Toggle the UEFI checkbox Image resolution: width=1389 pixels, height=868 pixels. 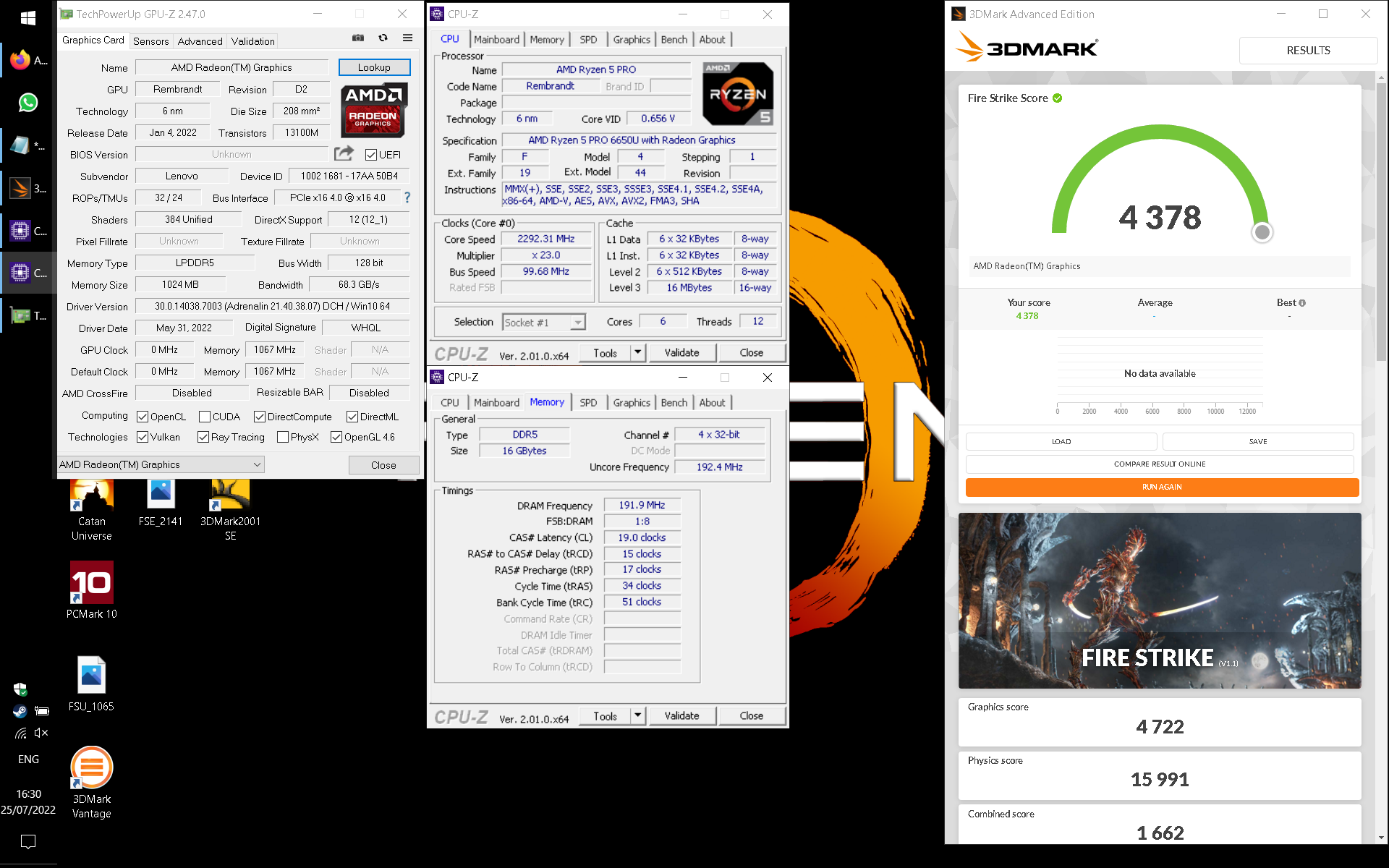[x=371, y=155]
